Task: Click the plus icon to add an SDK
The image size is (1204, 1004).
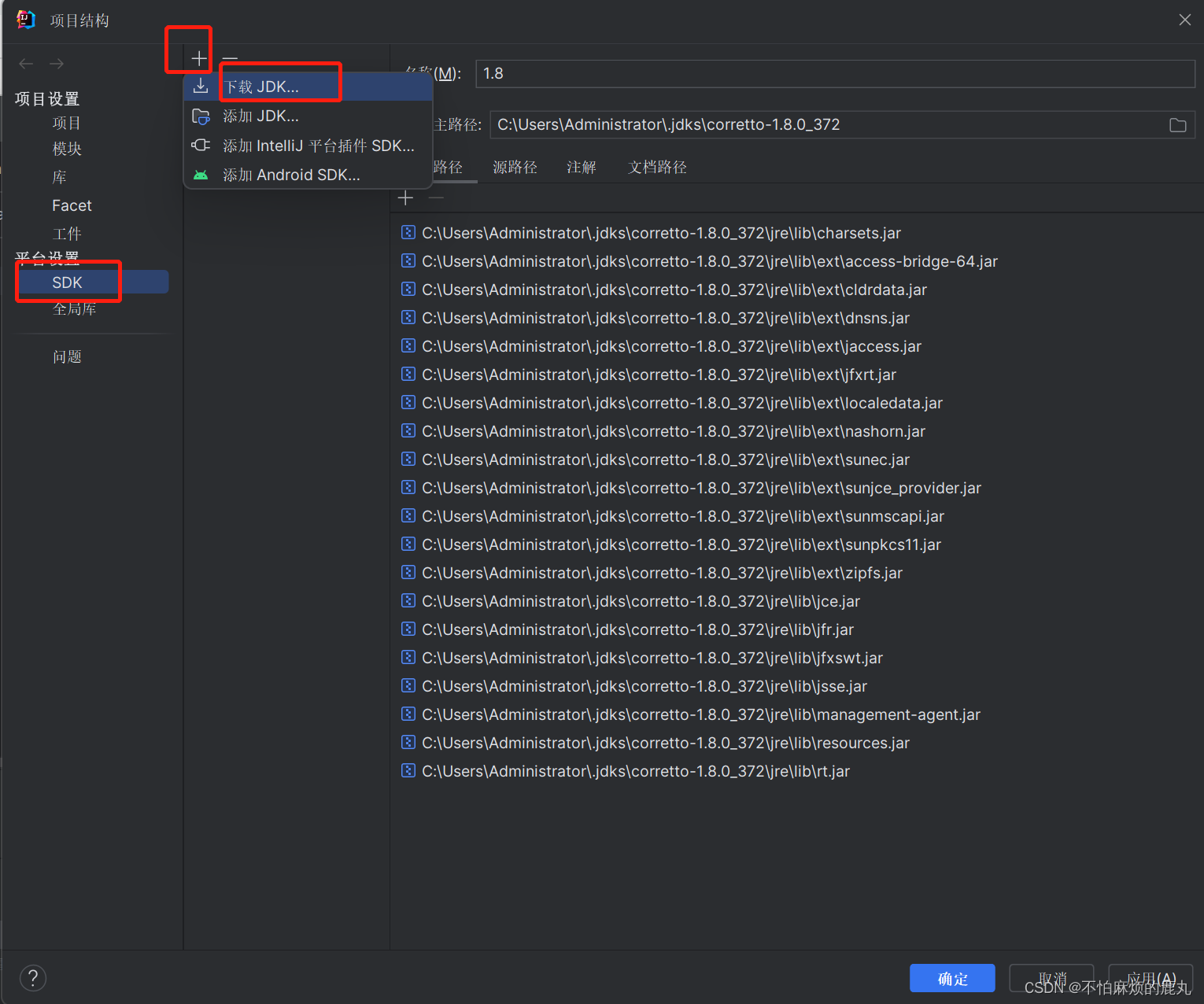Action: coord(199,58)
